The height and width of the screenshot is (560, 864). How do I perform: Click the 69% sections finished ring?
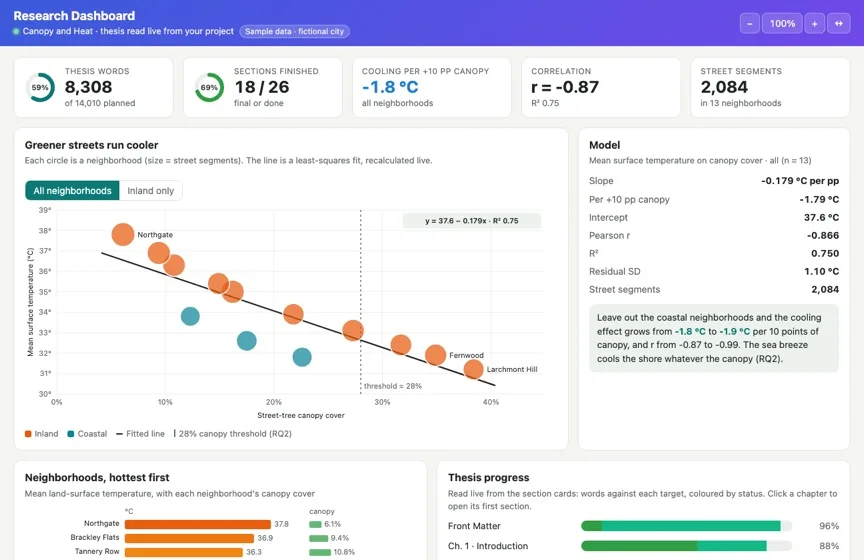click(209, 87)
